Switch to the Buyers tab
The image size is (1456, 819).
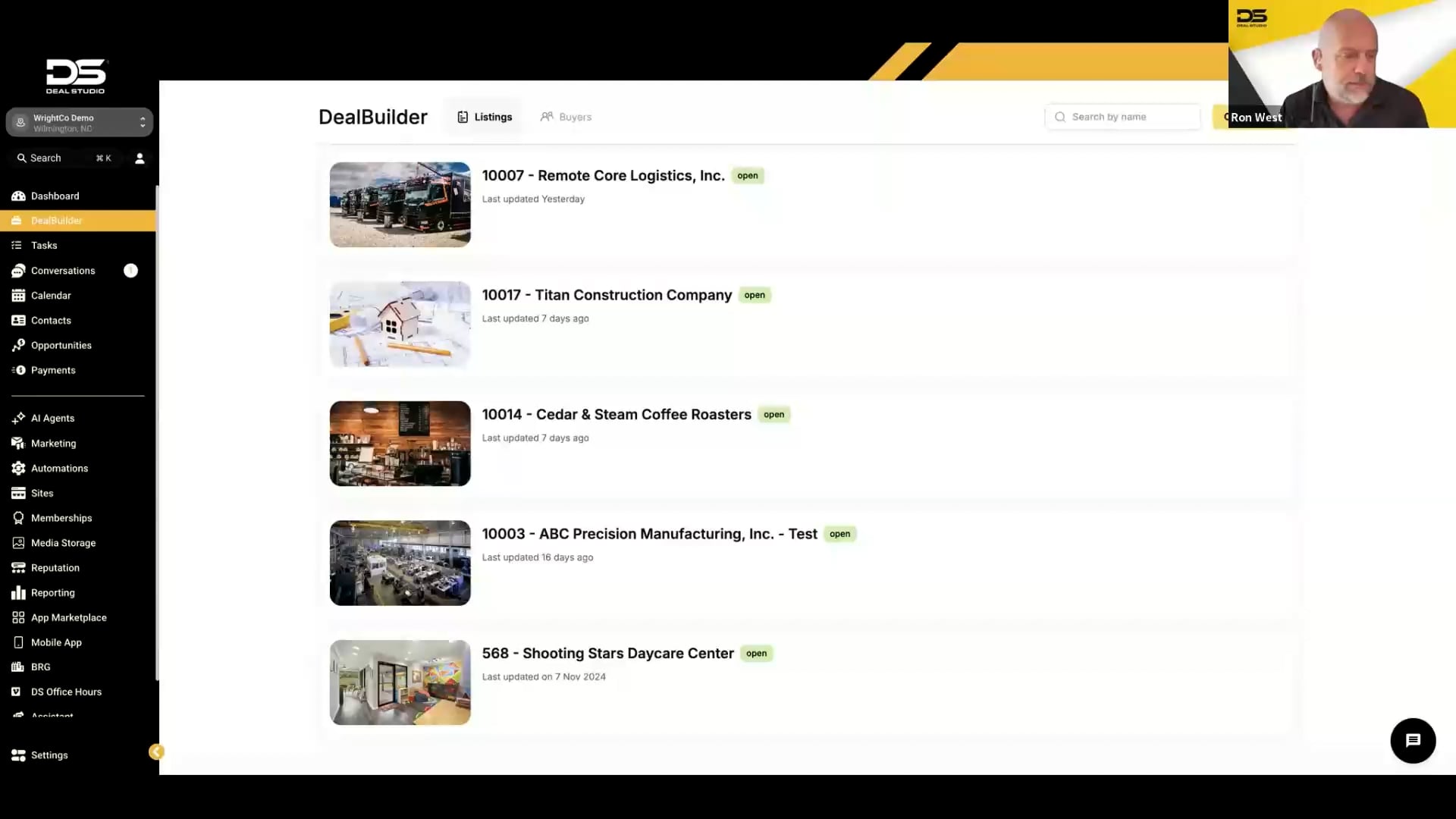point(566,117)
